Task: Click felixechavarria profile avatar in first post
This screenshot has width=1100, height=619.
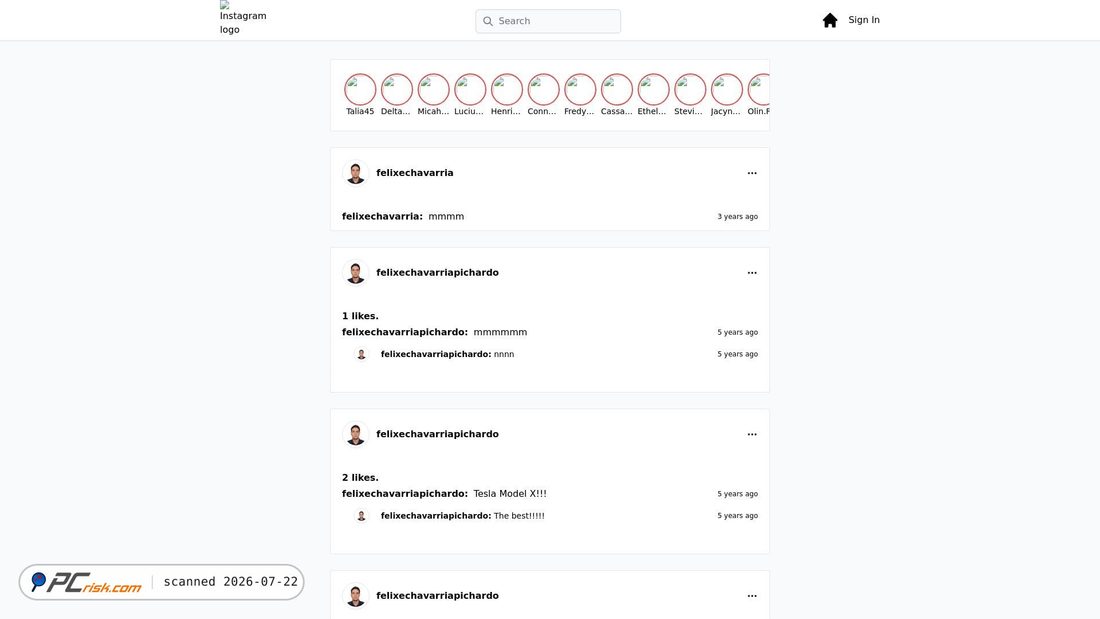Action: (356, 173)
